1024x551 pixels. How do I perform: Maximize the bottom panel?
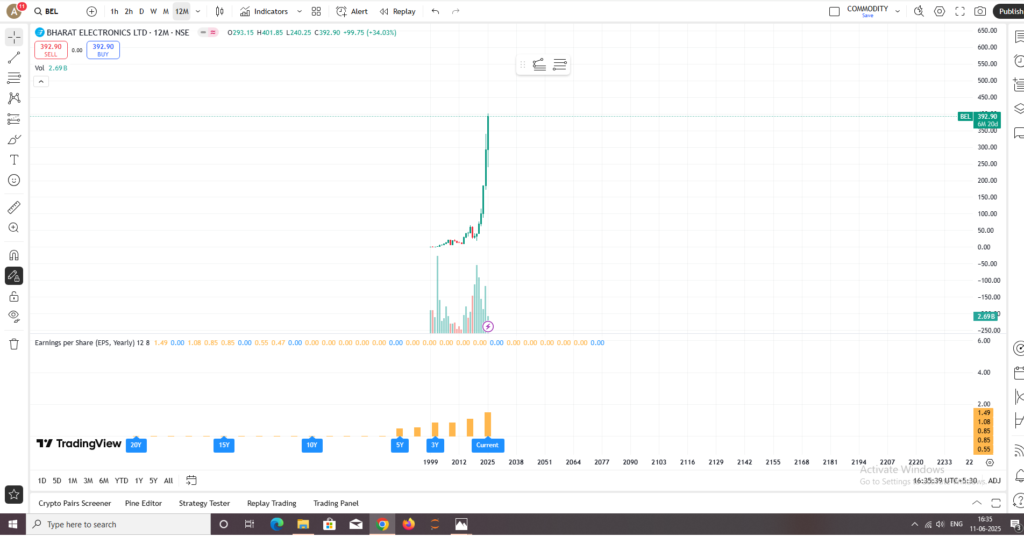996,503
